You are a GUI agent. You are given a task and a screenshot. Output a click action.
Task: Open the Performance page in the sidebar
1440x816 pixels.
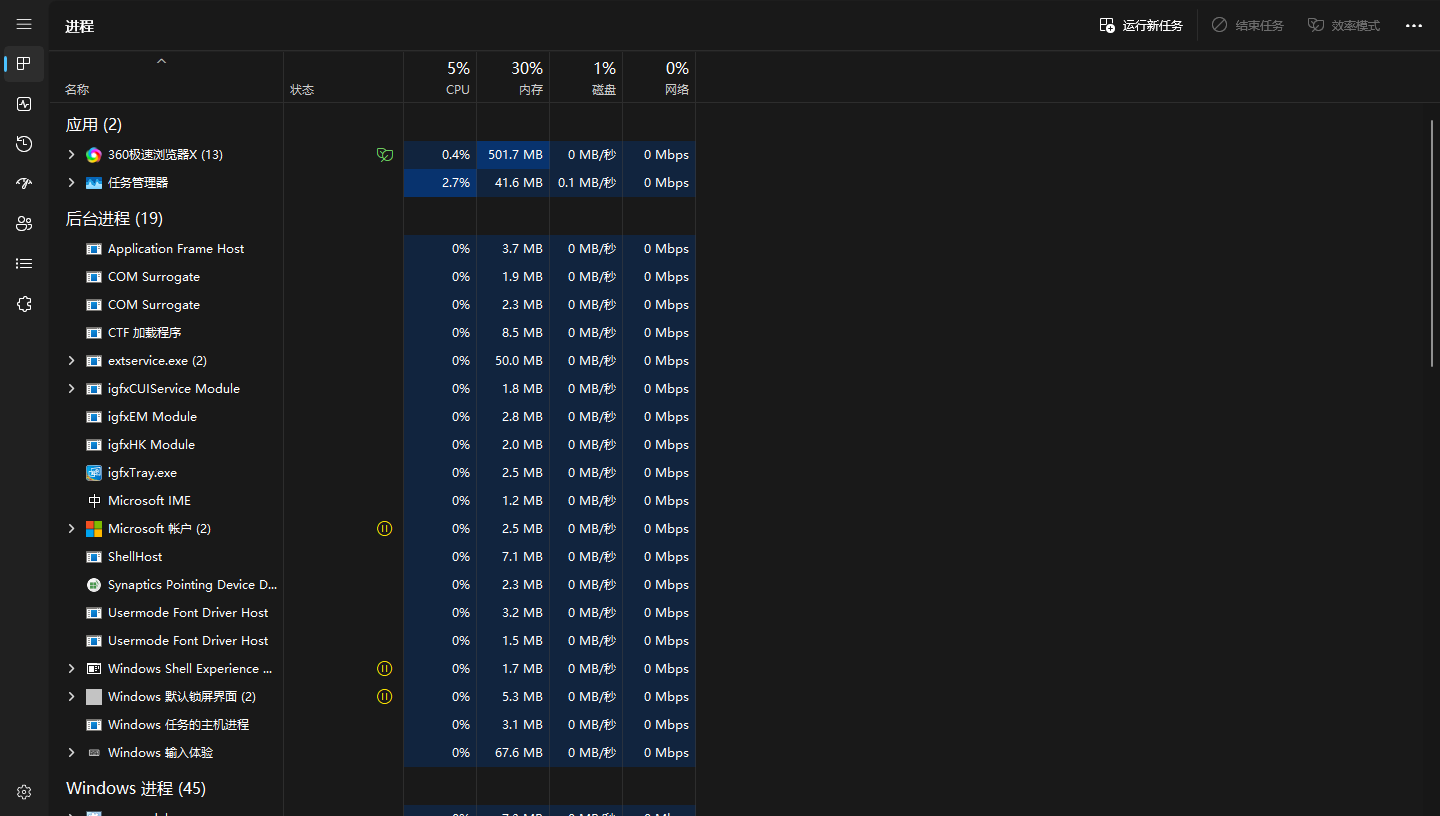[24, 104]
